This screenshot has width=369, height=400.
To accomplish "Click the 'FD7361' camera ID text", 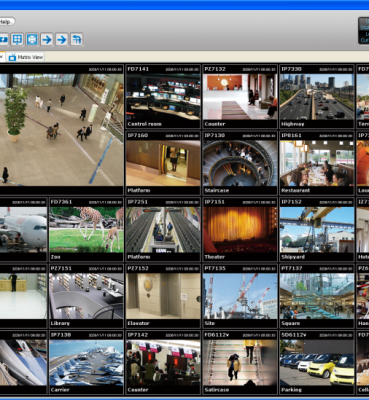I will (x=62, y=202).
